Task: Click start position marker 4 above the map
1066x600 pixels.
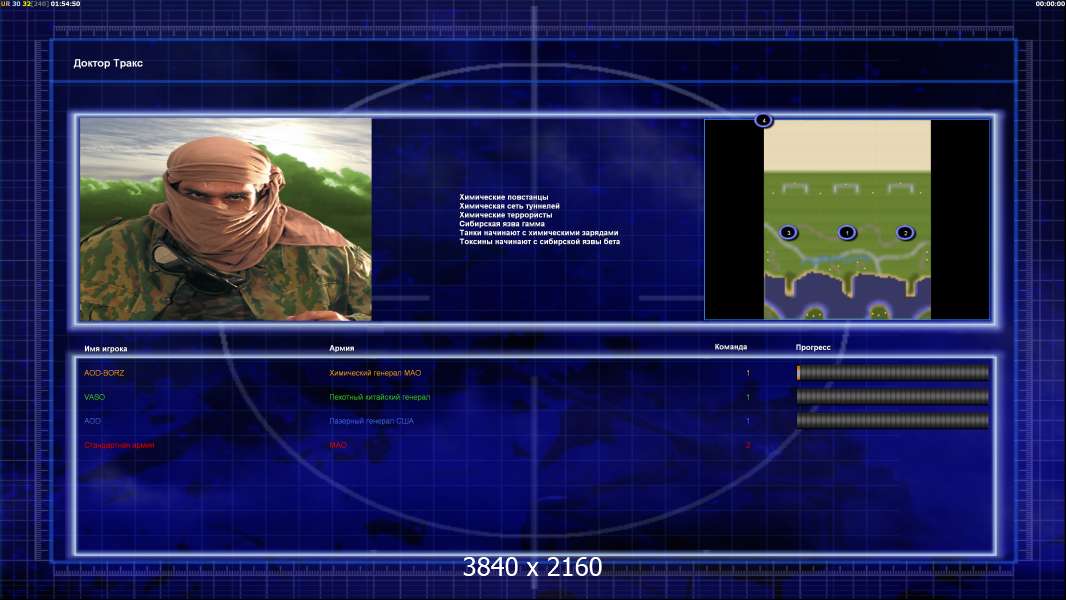Action: click(x=763, y=120)
